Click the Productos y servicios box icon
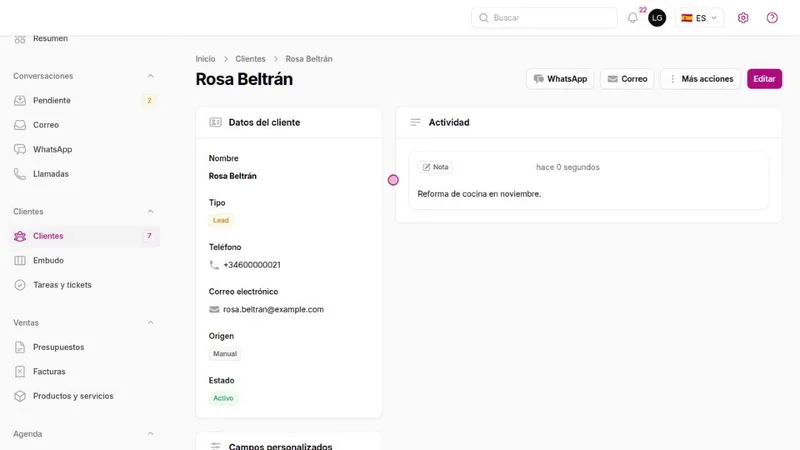This screenshot has height=450, width=800. tap(20, 396)
